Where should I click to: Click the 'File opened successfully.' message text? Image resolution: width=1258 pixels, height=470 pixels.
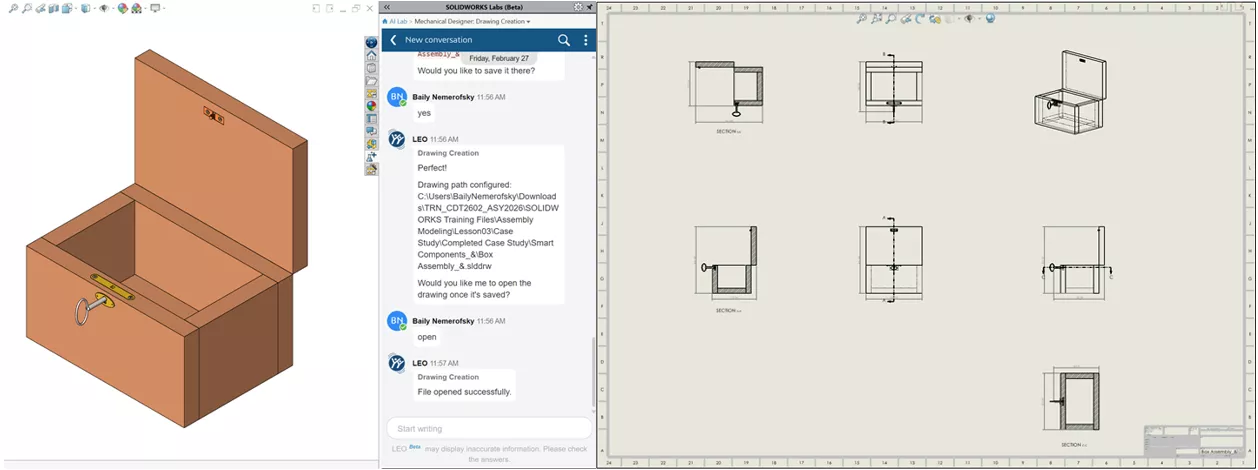464,392
